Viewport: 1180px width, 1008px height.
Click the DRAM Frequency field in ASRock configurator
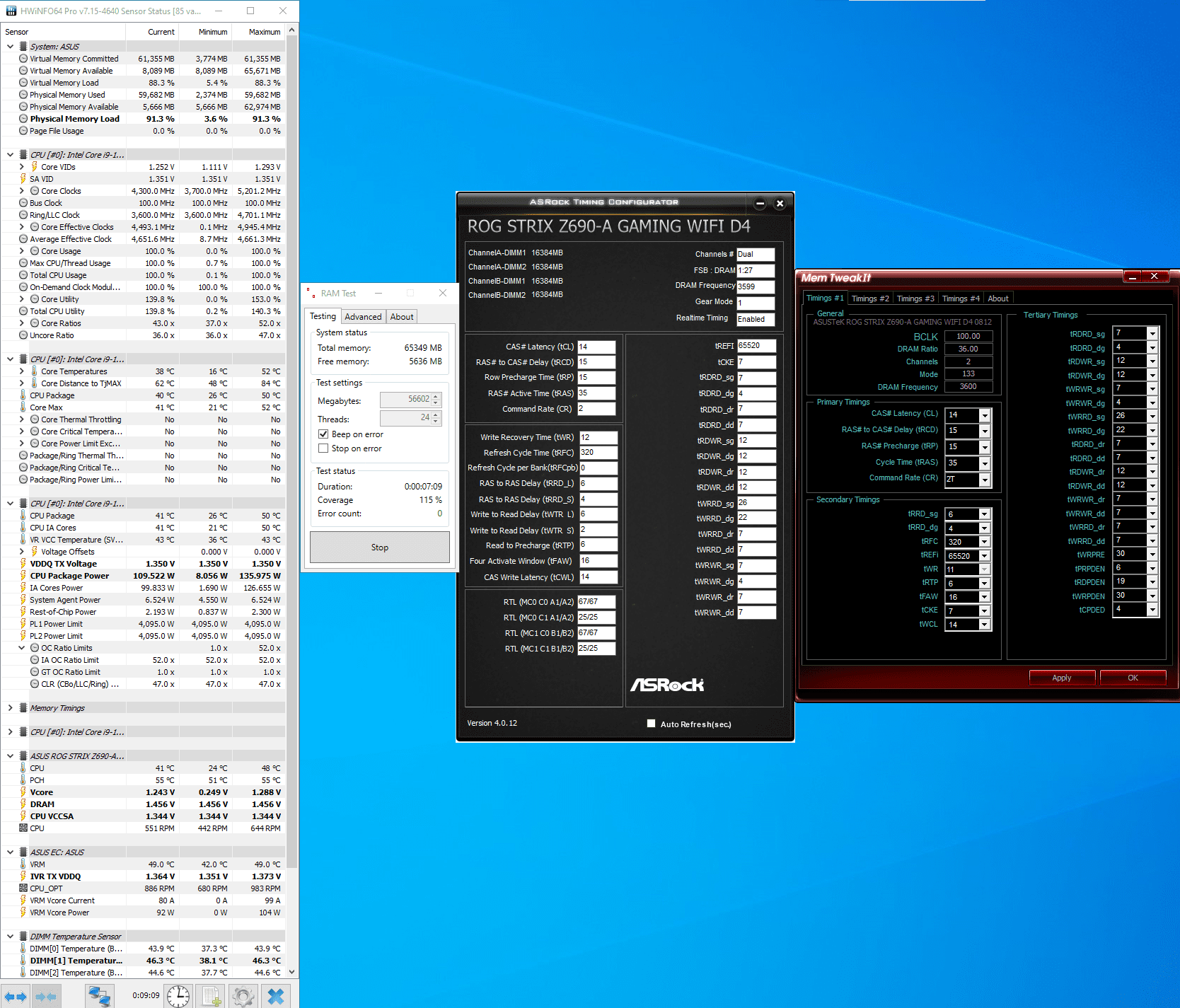coord(756,286)
